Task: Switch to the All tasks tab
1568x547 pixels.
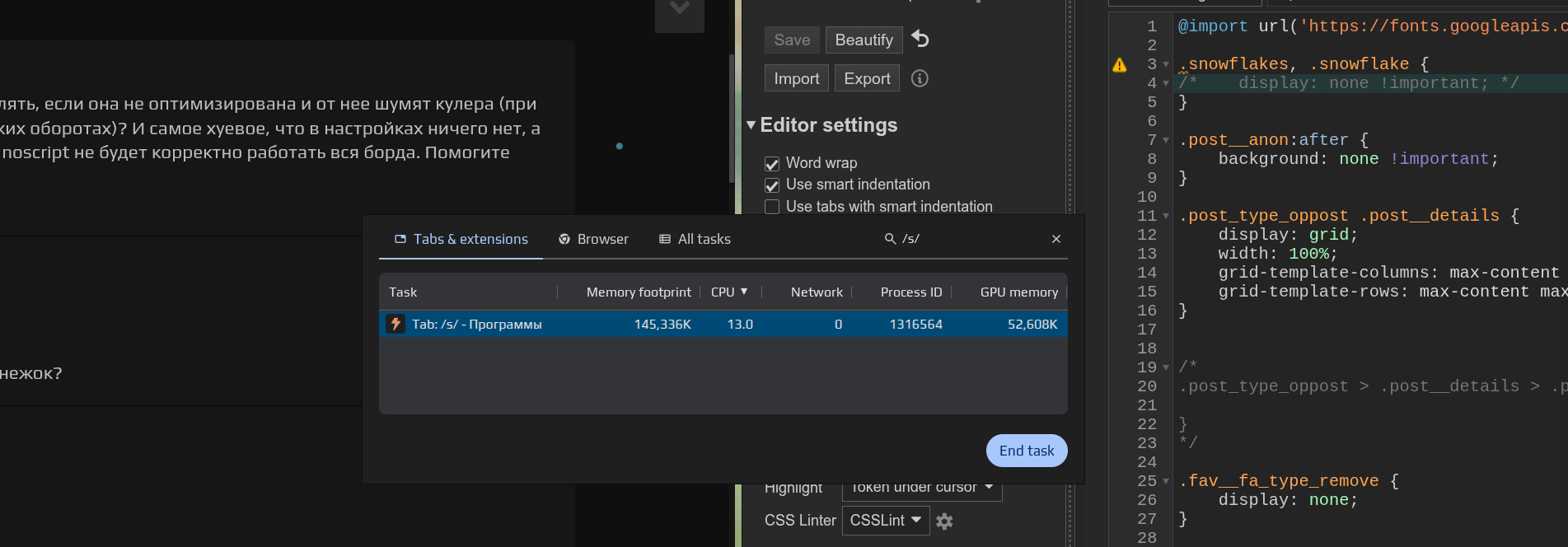Action: click(x=695, y=239)
